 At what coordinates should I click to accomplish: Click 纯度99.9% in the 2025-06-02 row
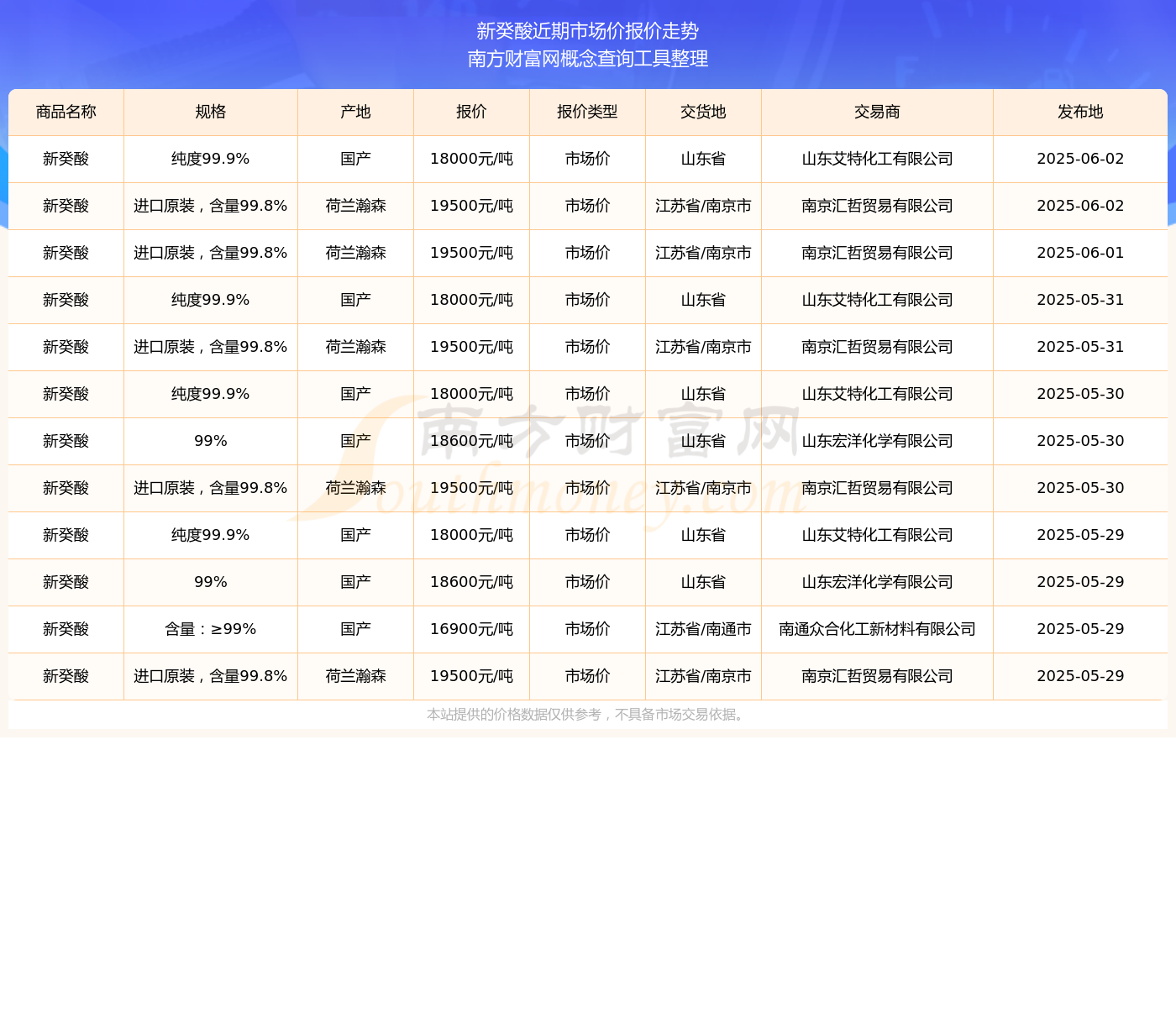point(211,160)
